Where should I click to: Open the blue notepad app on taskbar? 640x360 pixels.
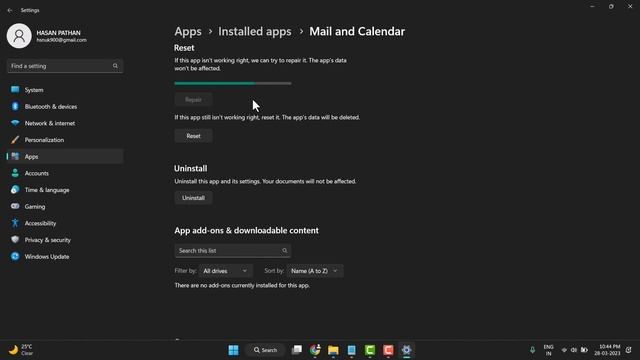(351, 350)
